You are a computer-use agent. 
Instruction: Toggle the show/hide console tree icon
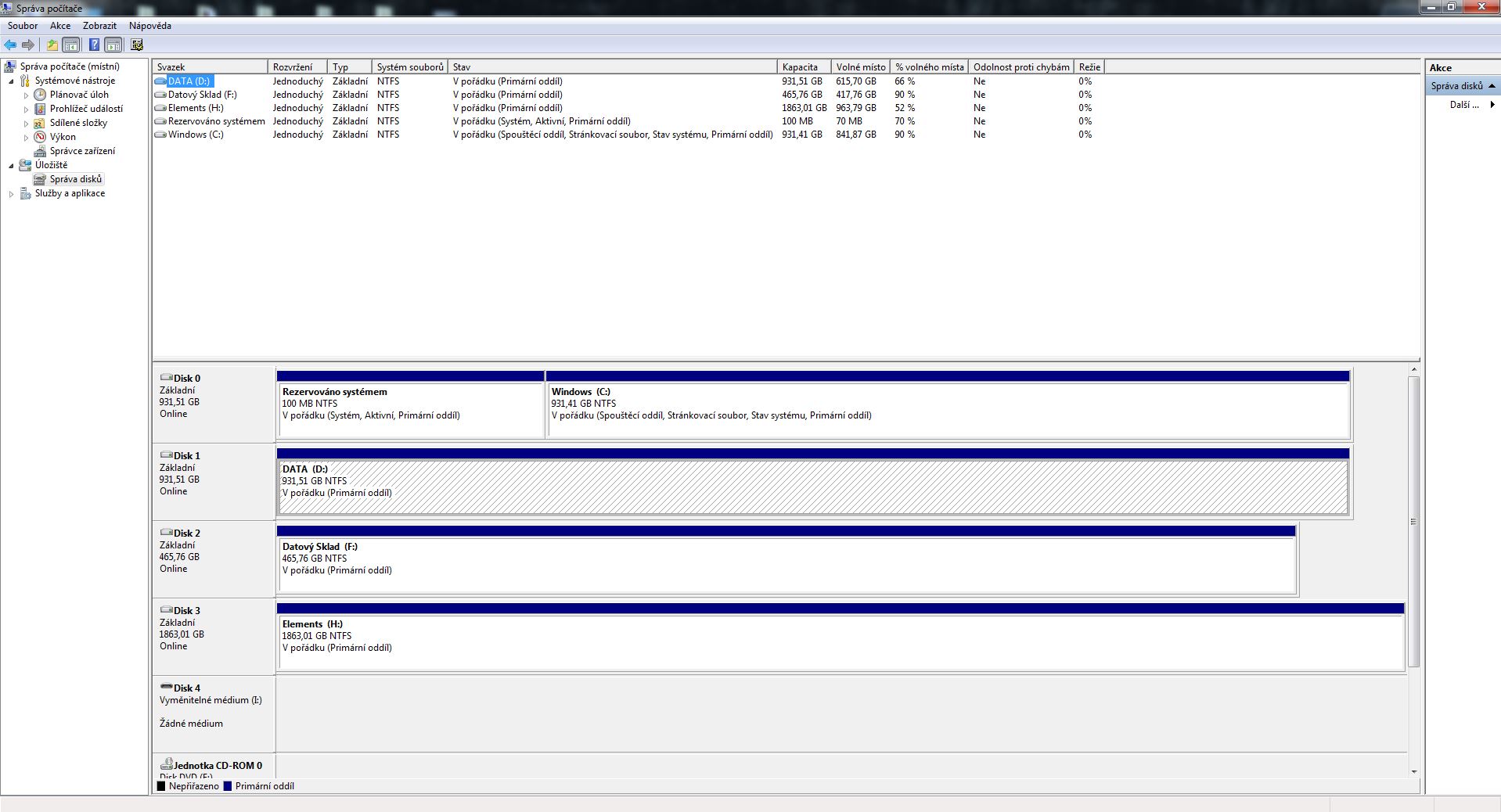click(x=71, y=45)
